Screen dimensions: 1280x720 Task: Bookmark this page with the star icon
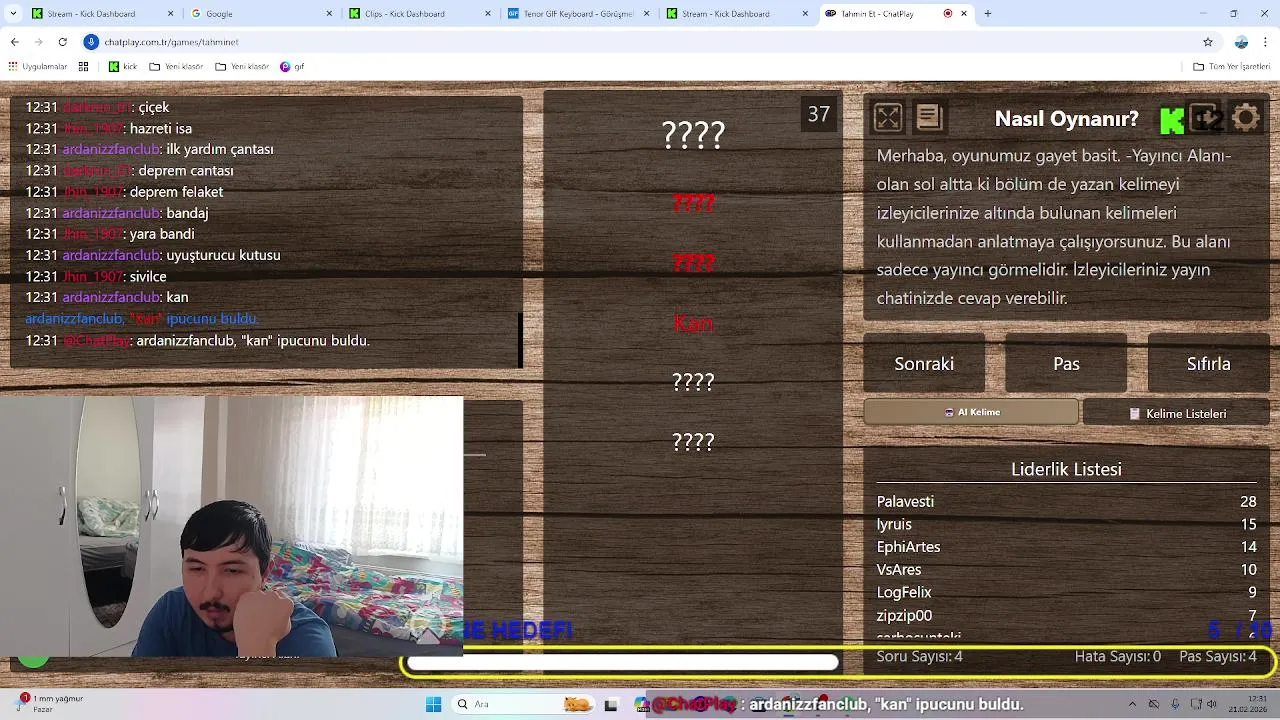coord(1208,42)
